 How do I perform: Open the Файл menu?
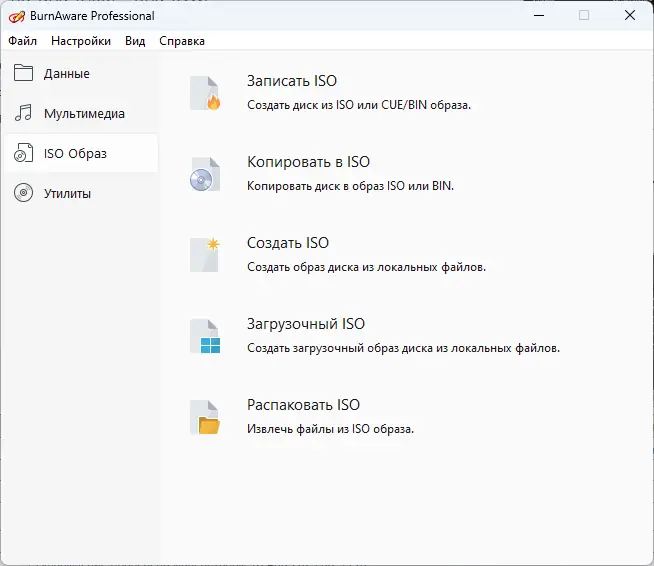pos(22,41)
